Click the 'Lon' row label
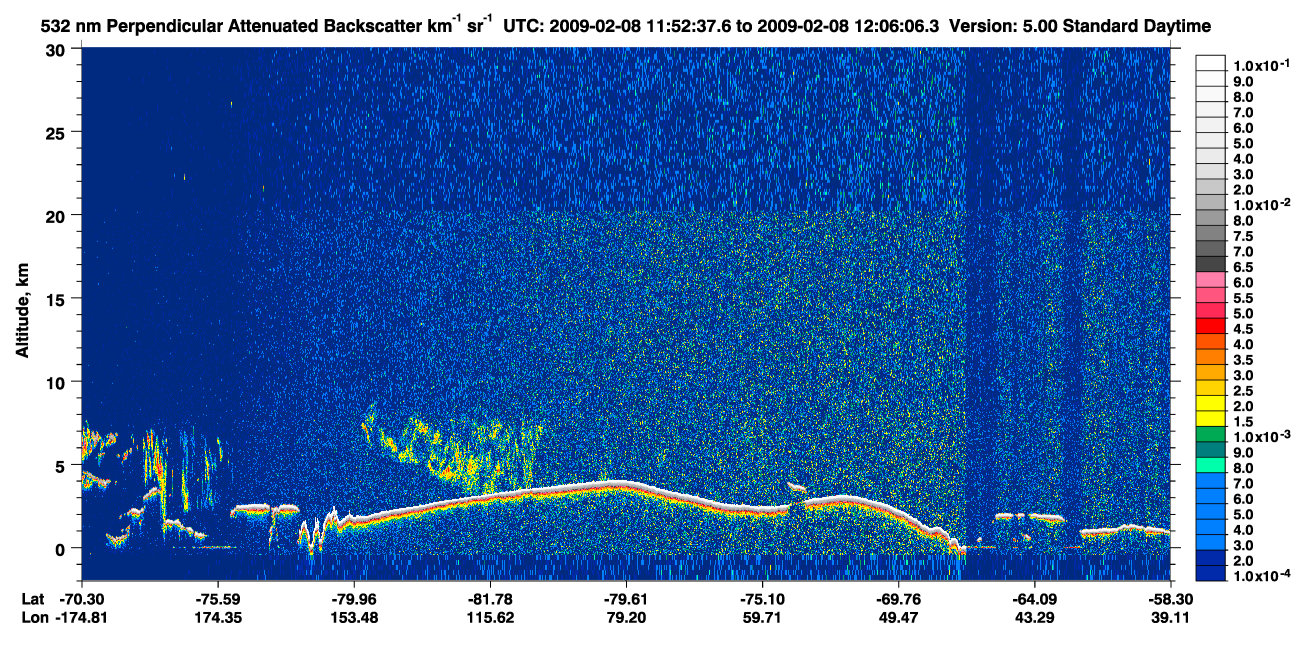This screenshot has width=1300, height=667. pos(35,617)
